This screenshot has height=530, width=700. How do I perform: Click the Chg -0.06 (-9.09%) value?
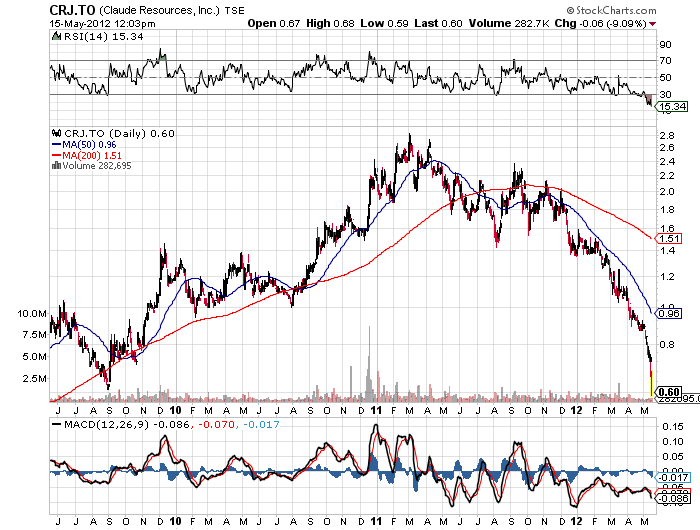click(600, 23)
